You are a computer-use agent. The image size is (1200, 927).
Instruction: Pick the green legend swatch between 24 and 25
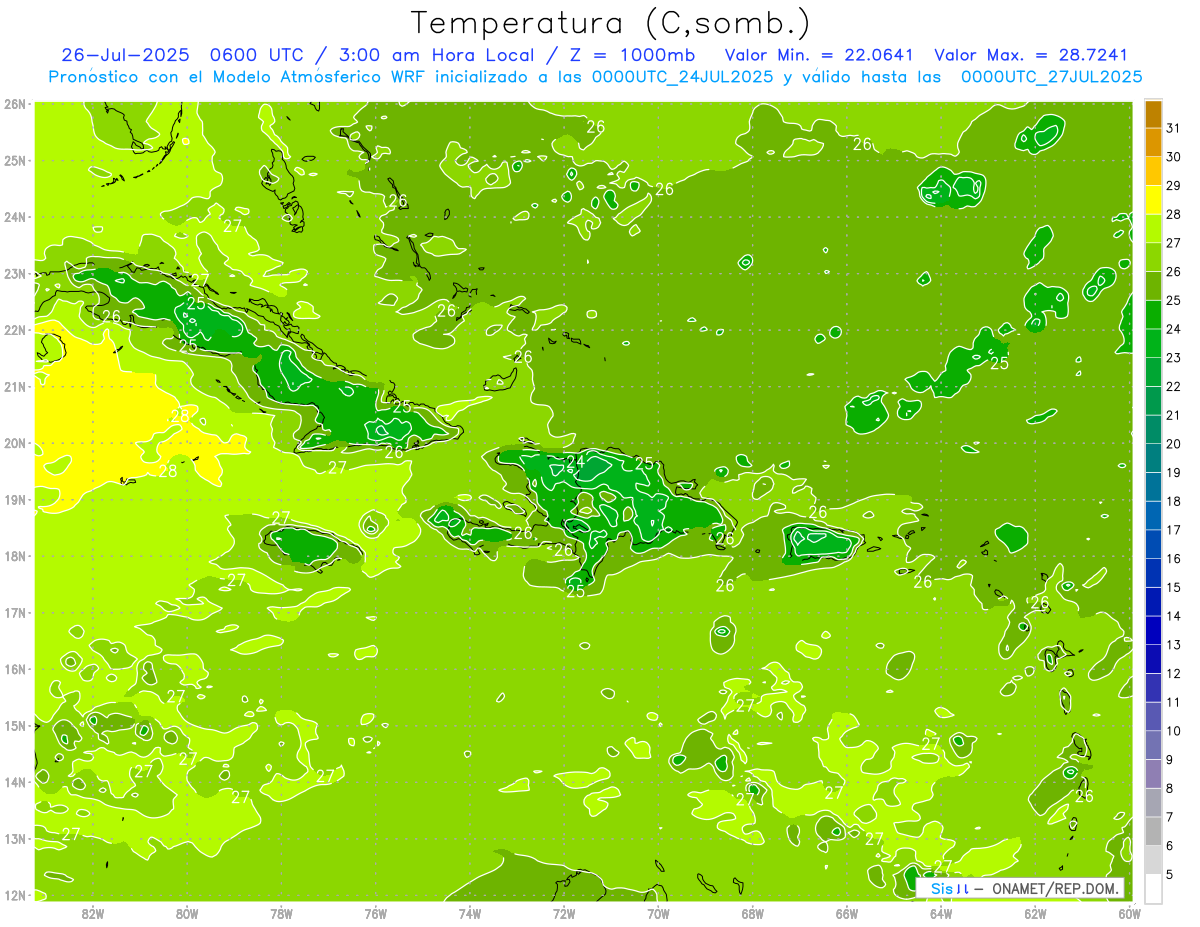(x=1153, y=315)
